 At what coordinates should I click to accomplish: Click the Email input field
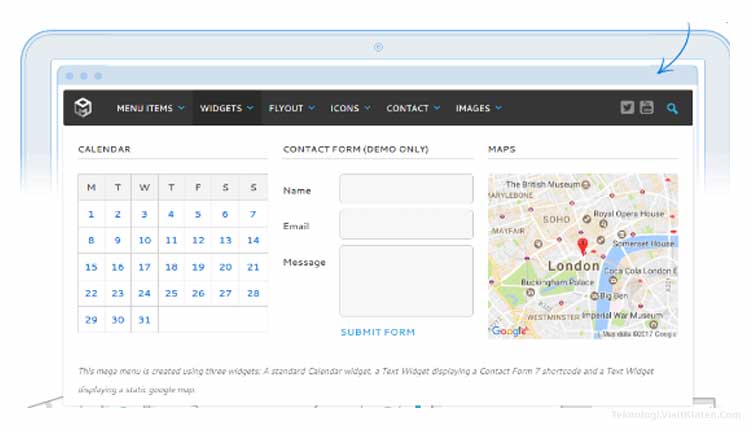coord(406,224)
